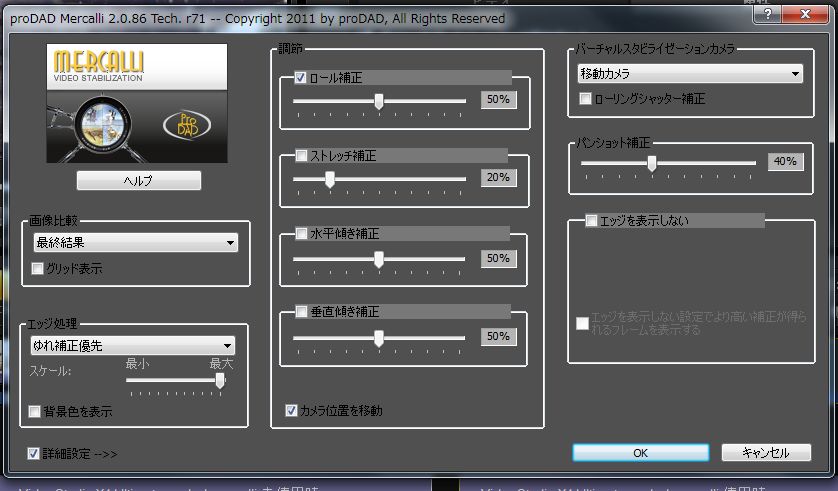Image resolution: width=838 pixels, height=491 pixels.
Task: Click the パンショット補正 slider handle
Action: point(651,163)
